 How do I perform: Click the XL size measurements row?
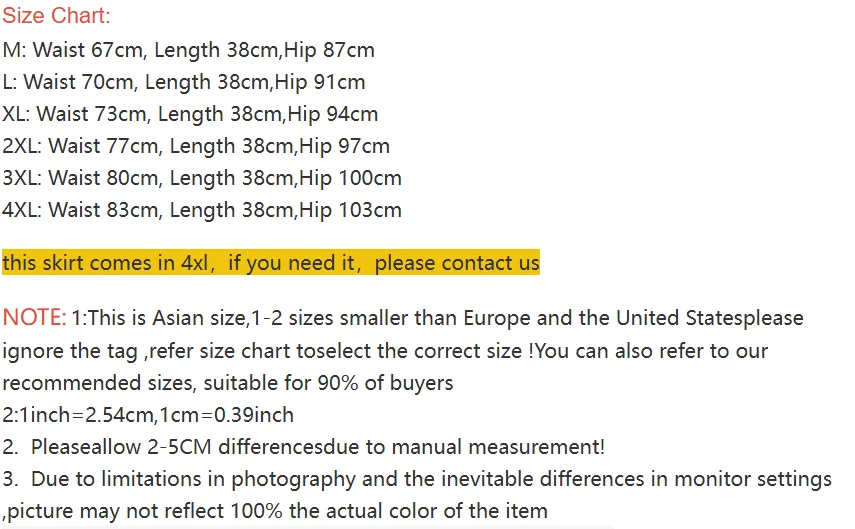point(190,114)
